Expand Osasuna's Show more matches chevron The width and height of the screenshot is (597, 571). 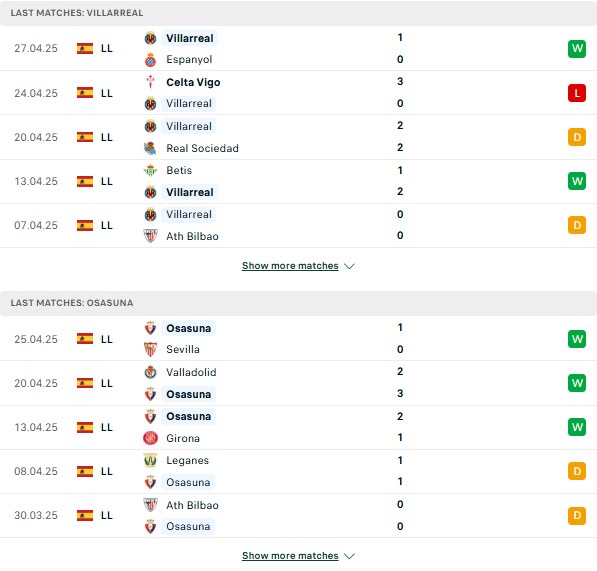[x=349, y=556]
